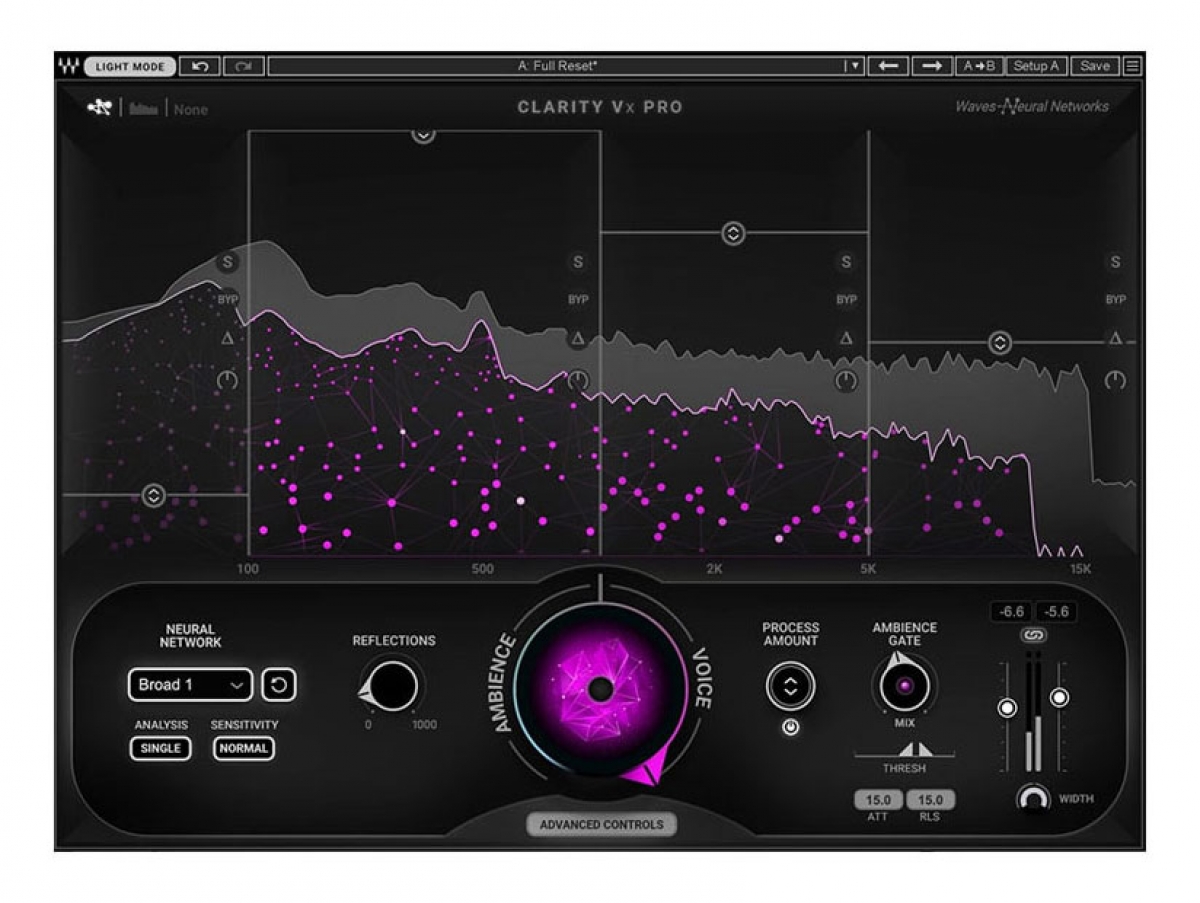
Task: Click the 100 frequency label
Action: click(248, 569)
